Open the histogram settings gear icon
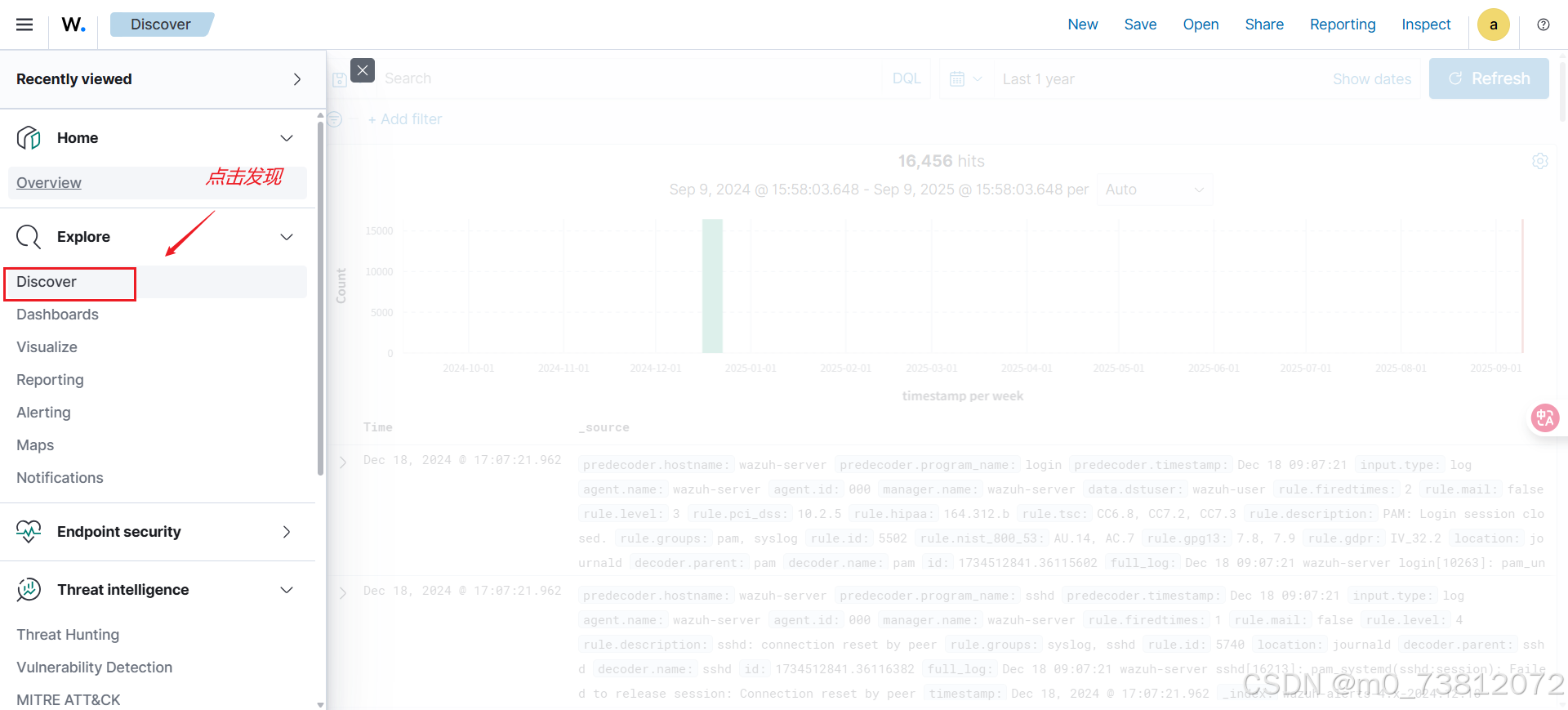 pos(1539,161)
